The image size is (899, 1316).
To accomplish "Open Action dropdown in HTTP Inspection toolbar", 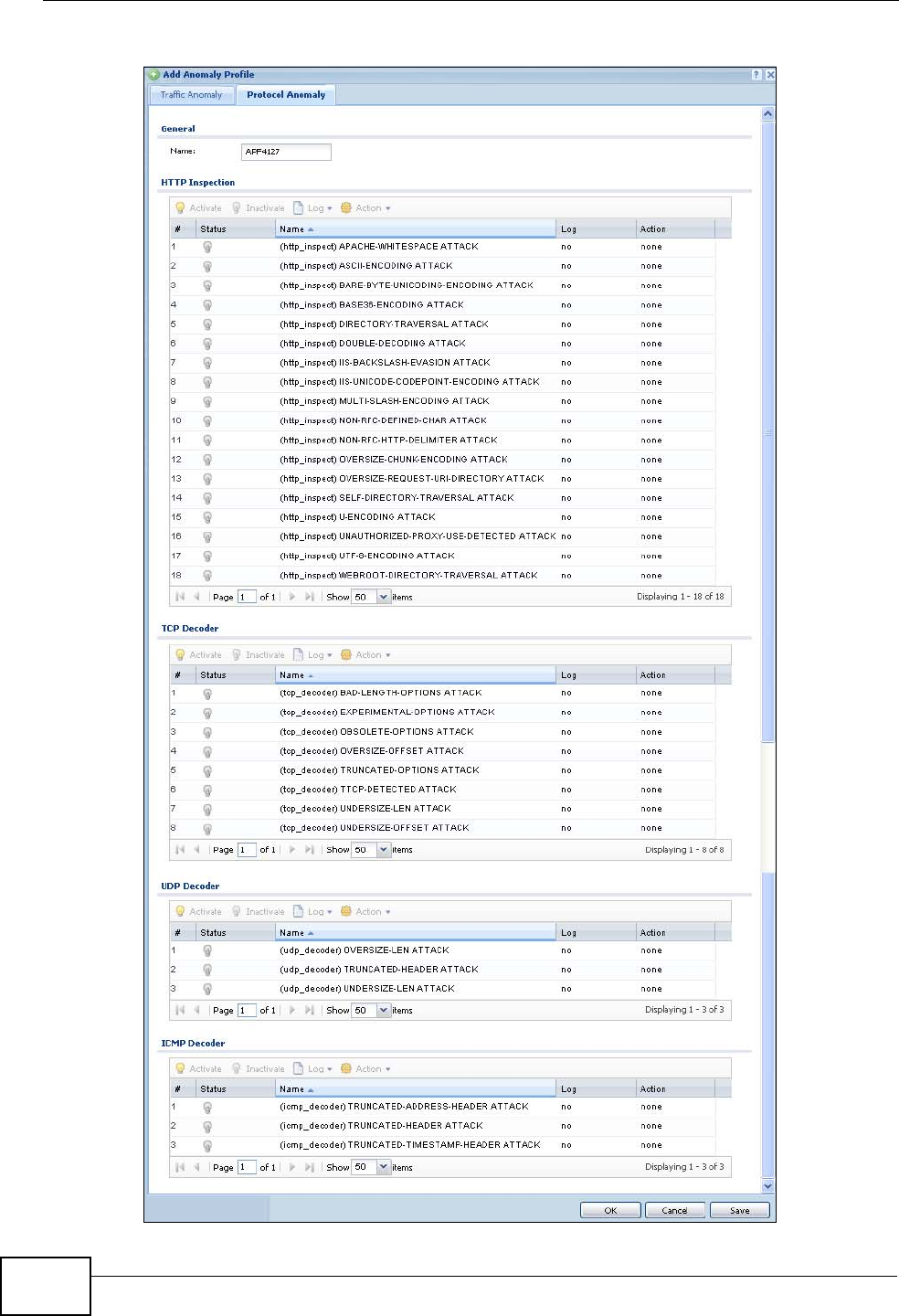I will click(365, 208).
